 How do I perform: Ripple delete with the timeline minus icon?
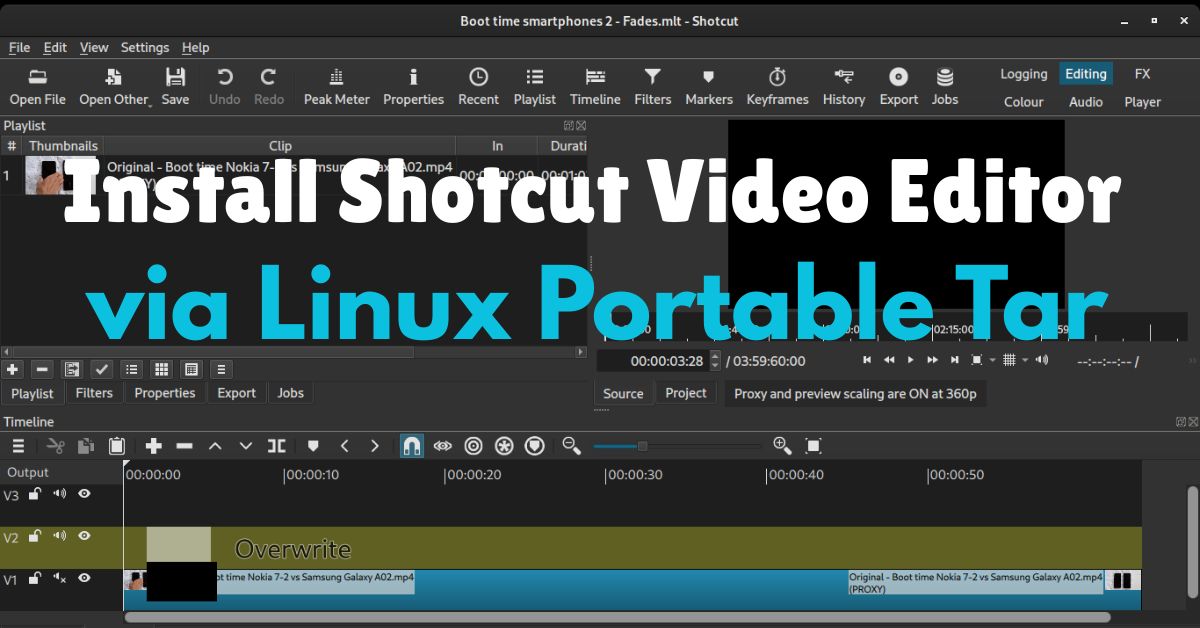point(184,446)
